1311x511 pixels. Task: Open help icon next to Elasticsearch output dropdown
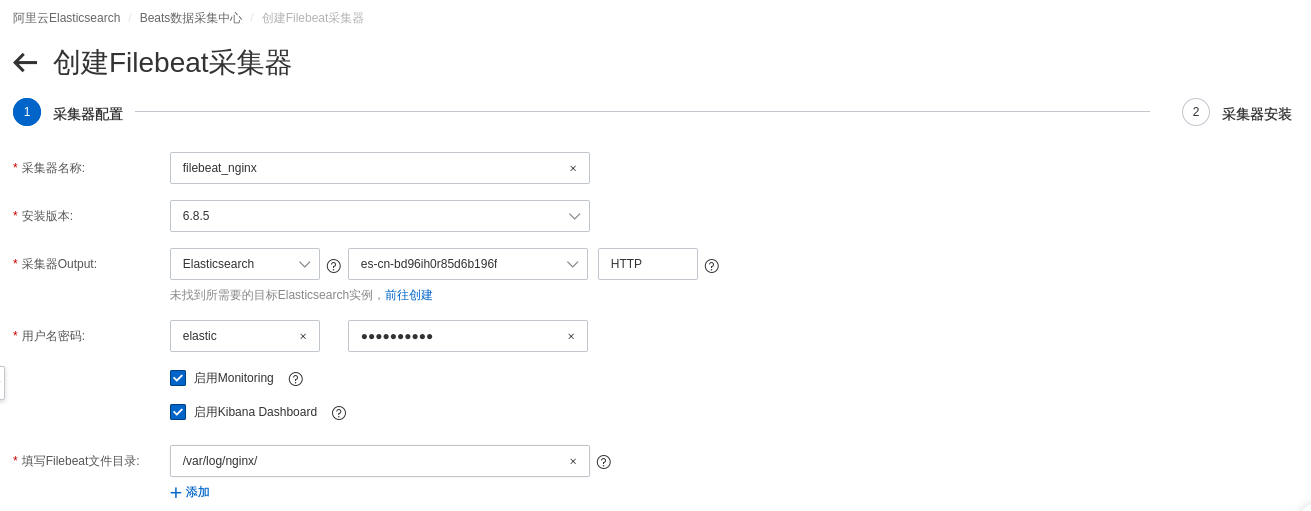334,266
